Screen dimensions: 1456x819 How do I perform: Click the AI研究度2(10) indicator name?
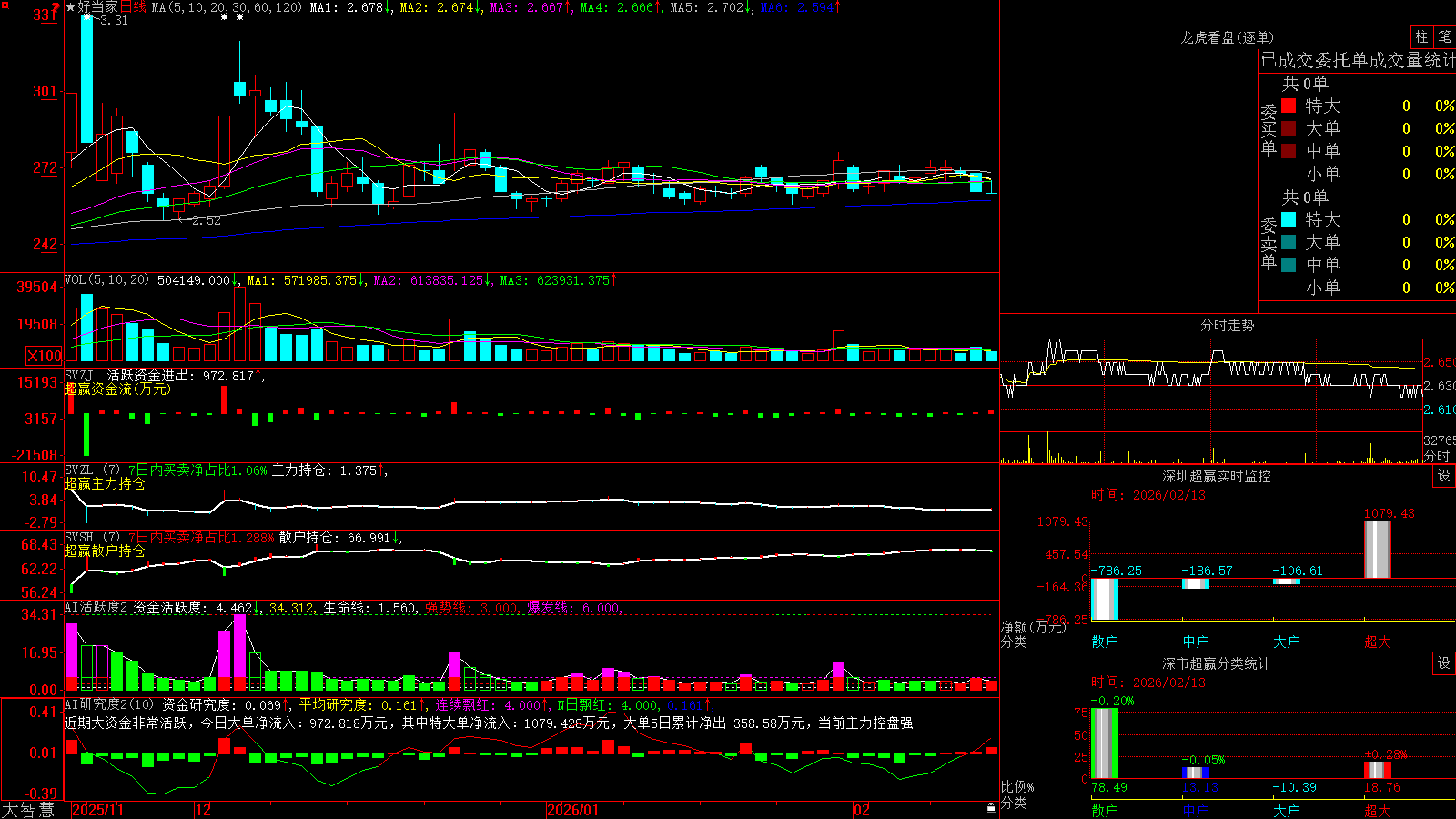[110, 704]
